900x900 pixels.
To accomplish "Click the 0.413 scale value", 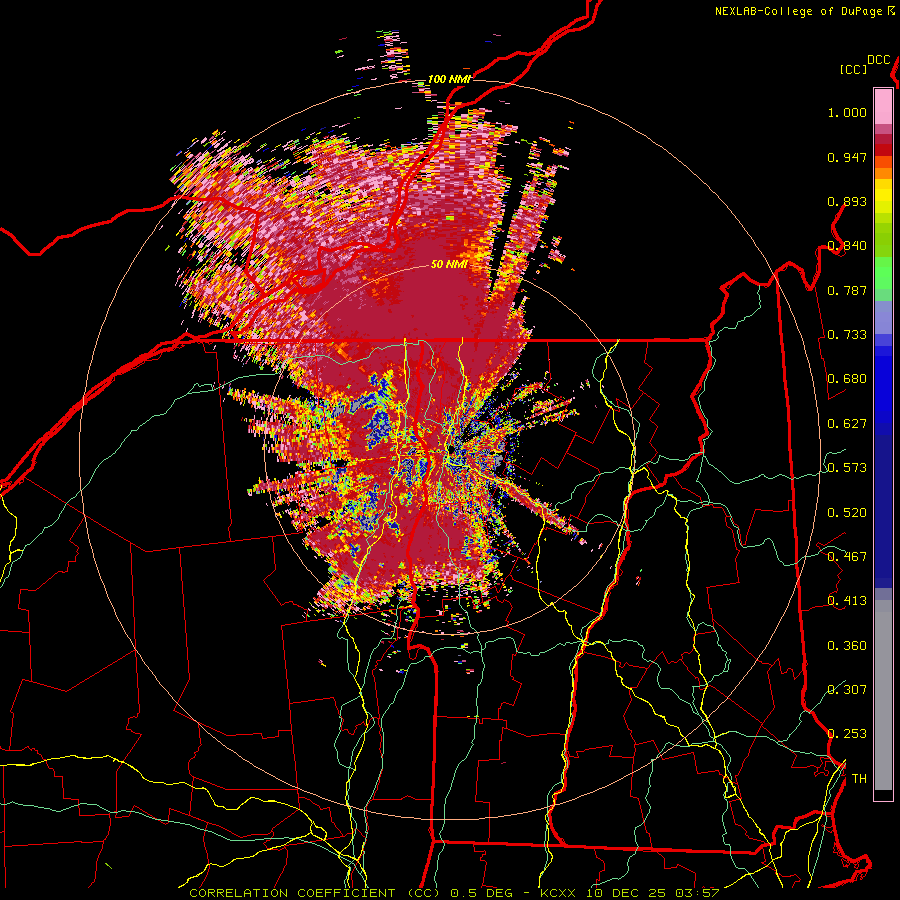I will [847, 601].
